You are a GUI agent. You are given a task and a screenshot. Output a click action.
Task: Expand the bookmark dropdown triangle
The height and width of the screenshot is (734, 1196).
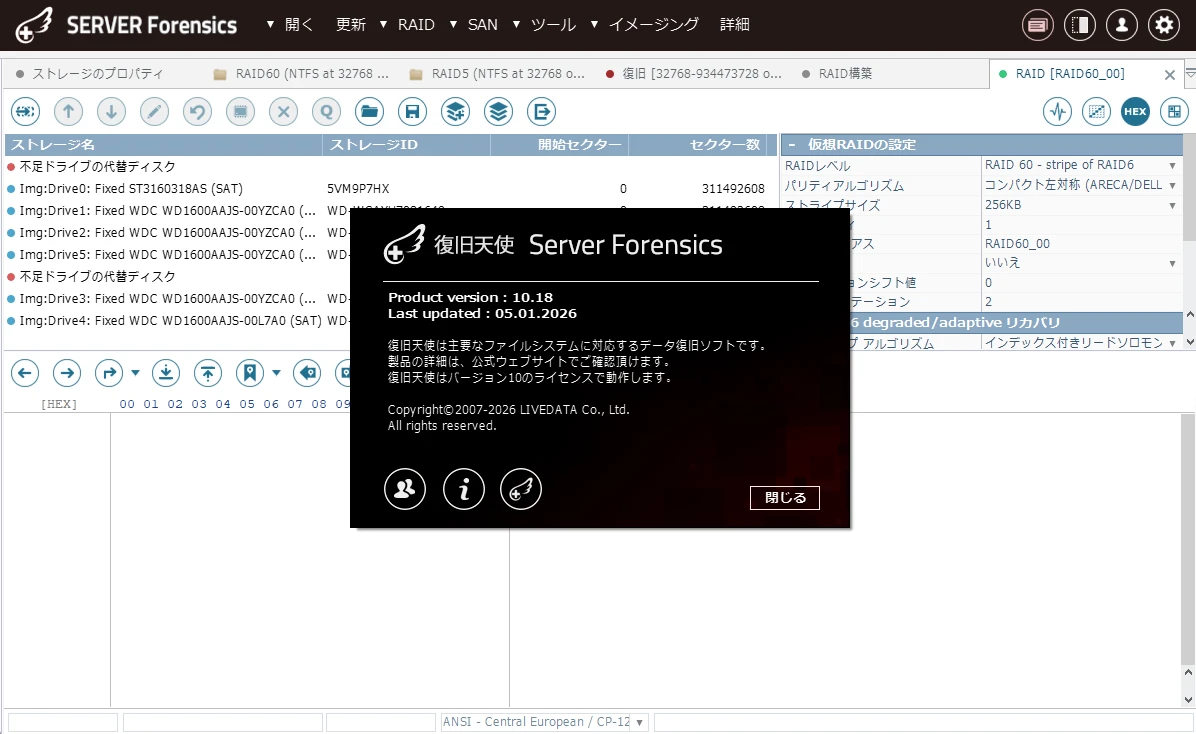[x=276, y=373]
